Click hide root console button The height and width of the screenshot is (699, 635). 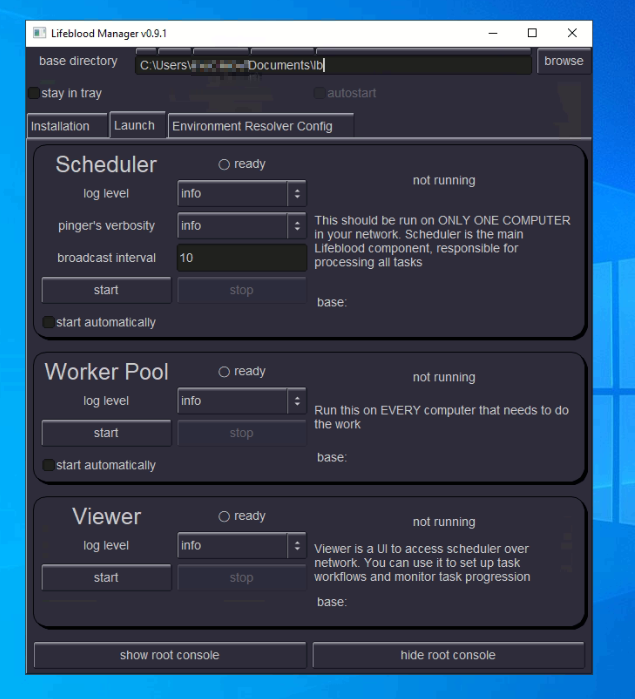pos(448,655)
